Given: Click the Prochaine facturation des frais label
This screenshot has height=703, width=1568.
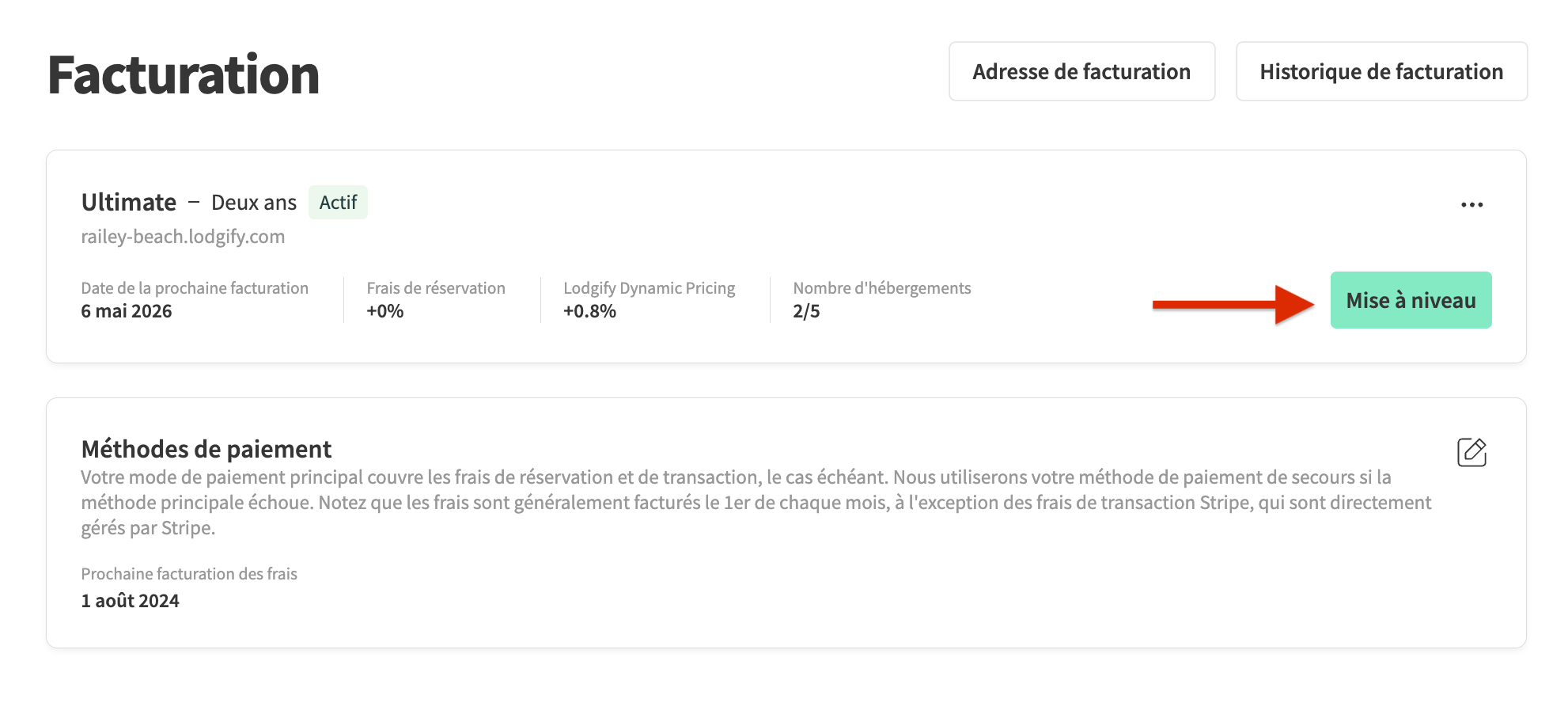Looking at the screenshot, I should (189, 574).
